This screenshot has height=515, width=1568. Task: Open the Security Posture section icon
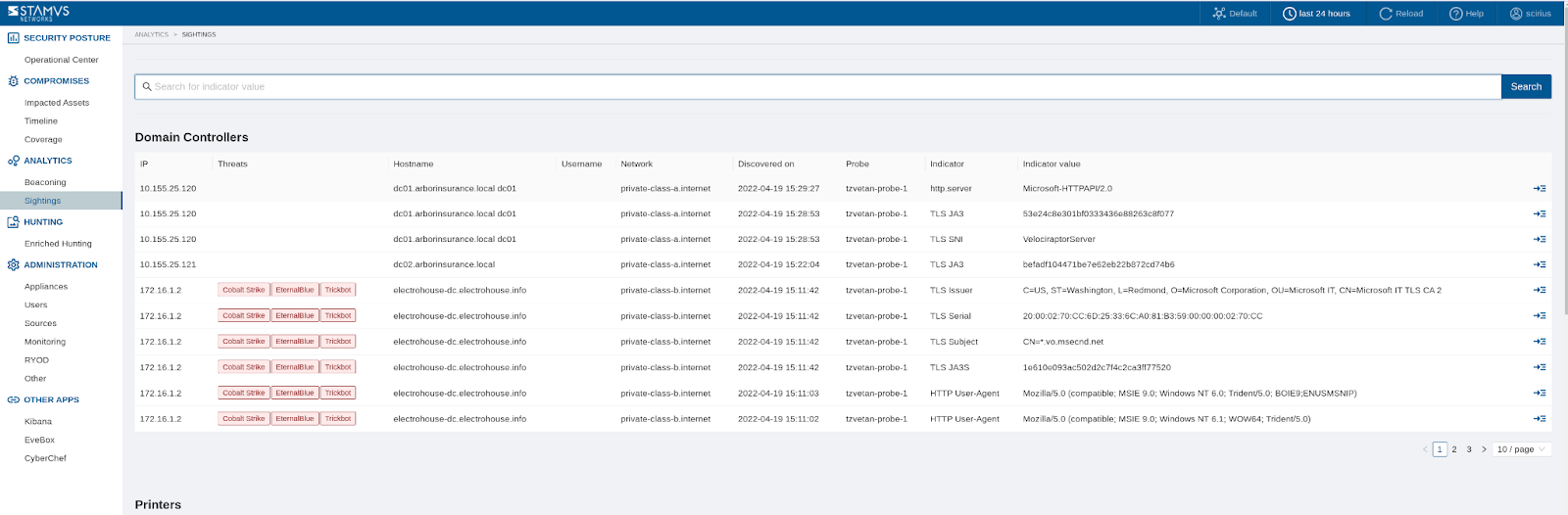(13, 37)
